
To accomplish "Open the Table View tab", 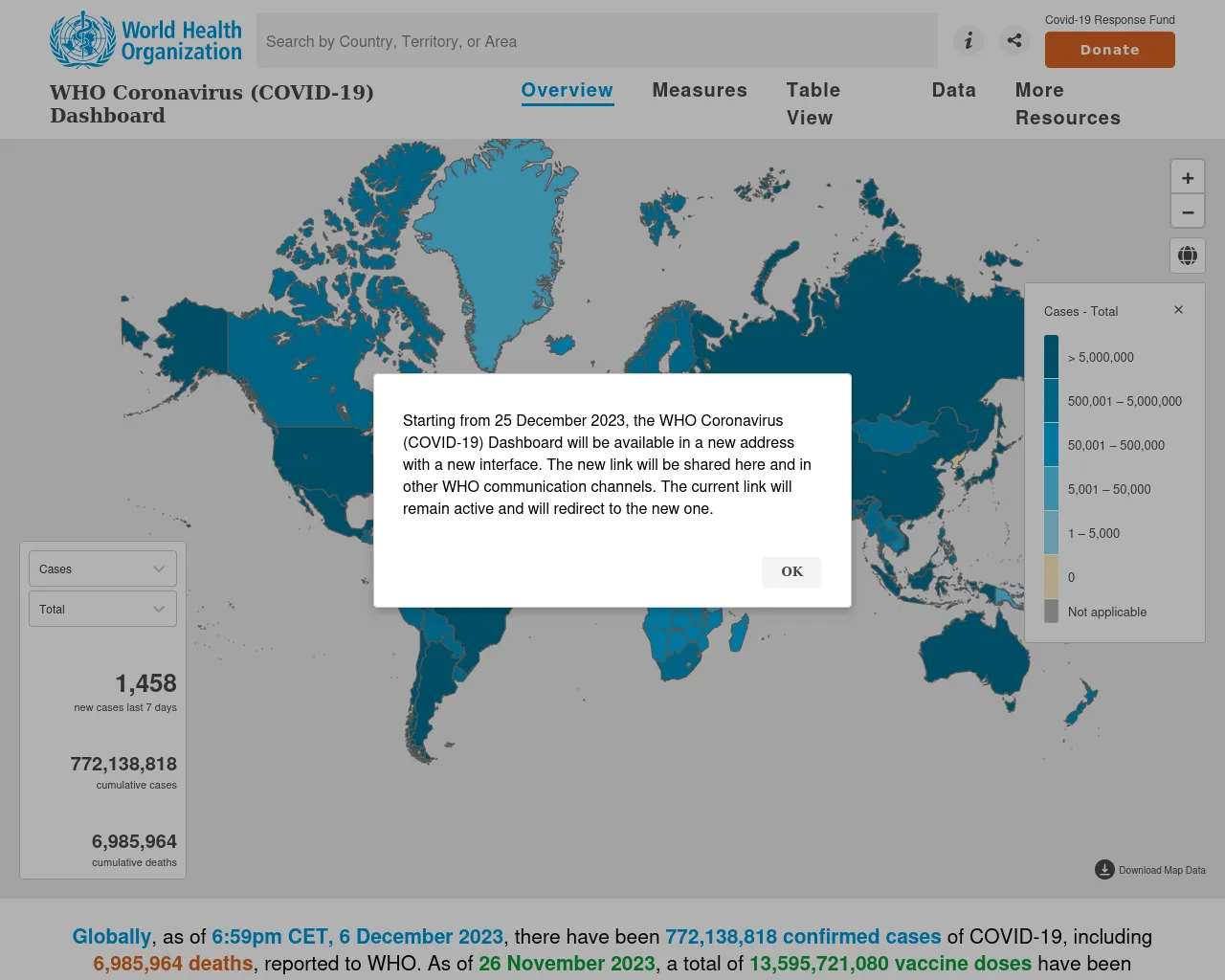I will [x=813, y=103].
